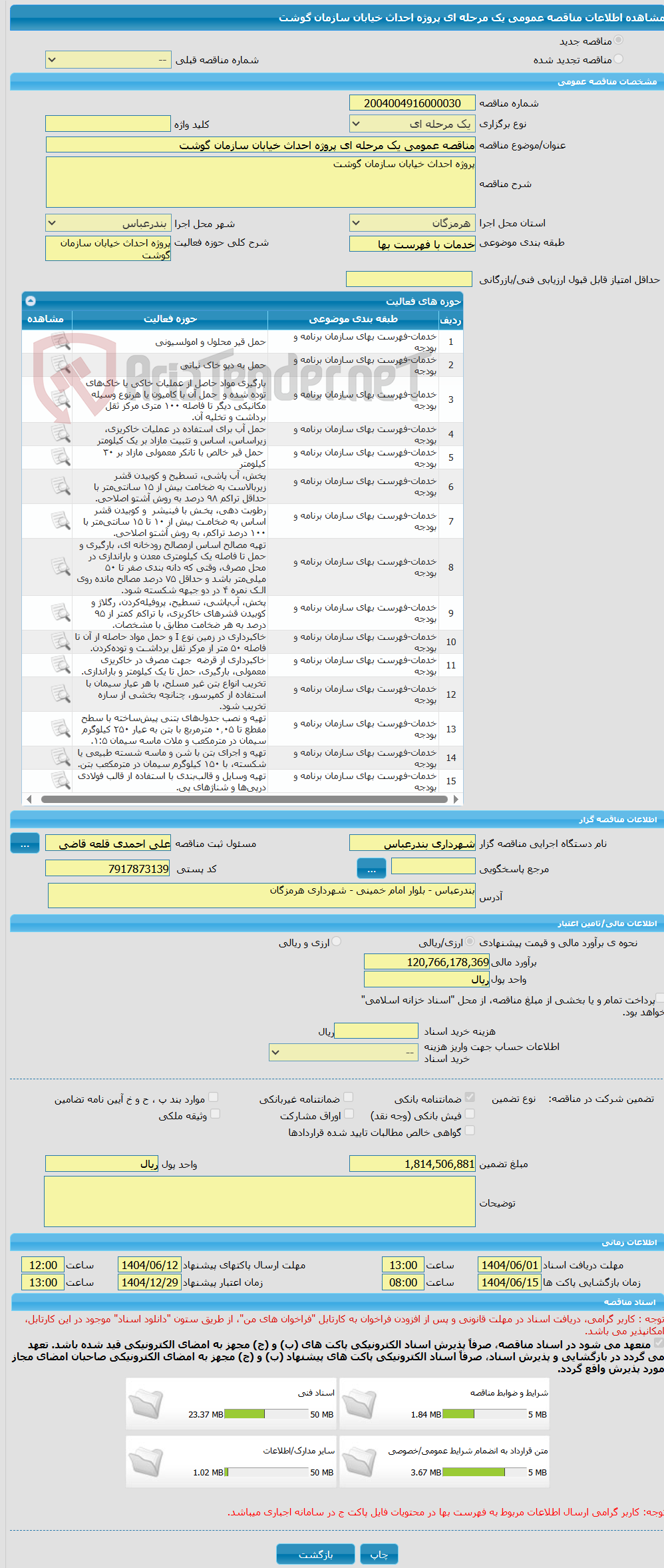
Task: Open the view icon for activity row 15
Action: [61, 781]
